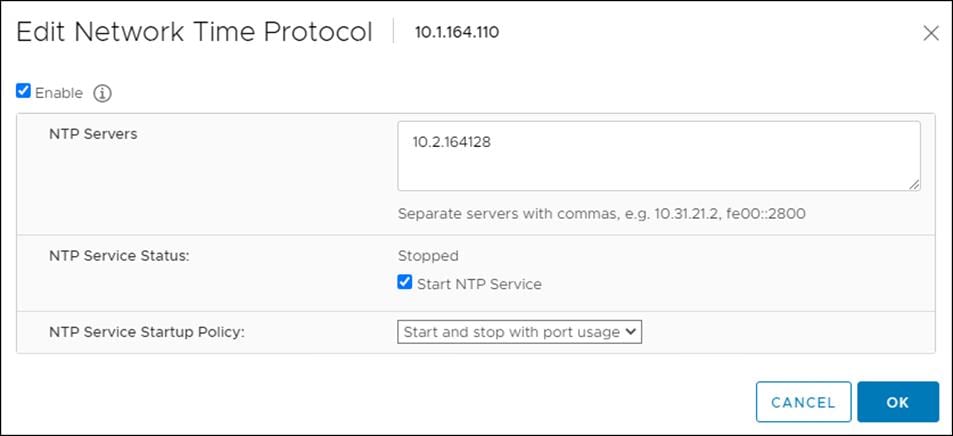
Task: Click the Stopped service status text
Action: click(428, 256)
